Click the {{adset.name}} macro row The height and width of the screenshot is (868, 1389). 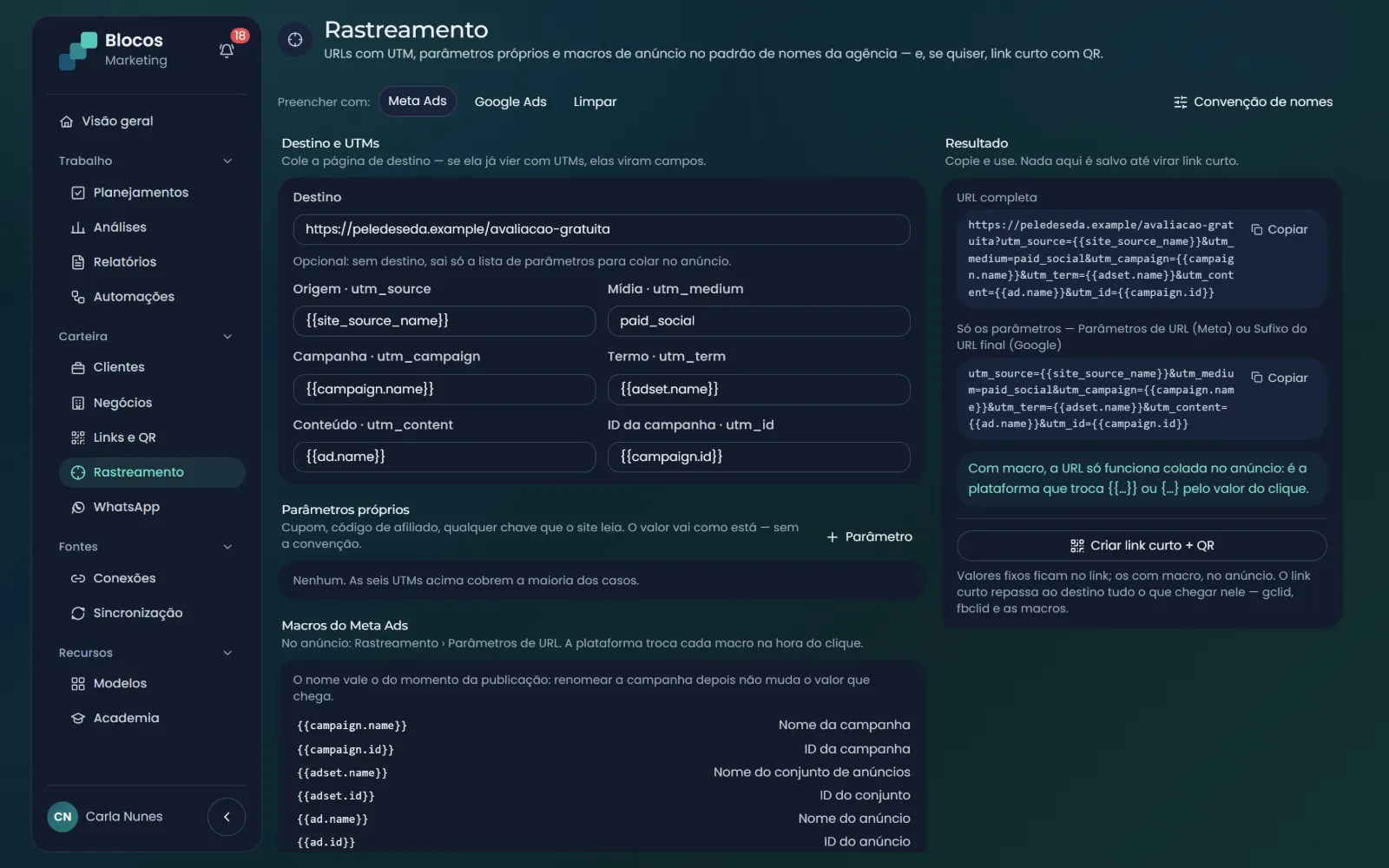[603, 773]
